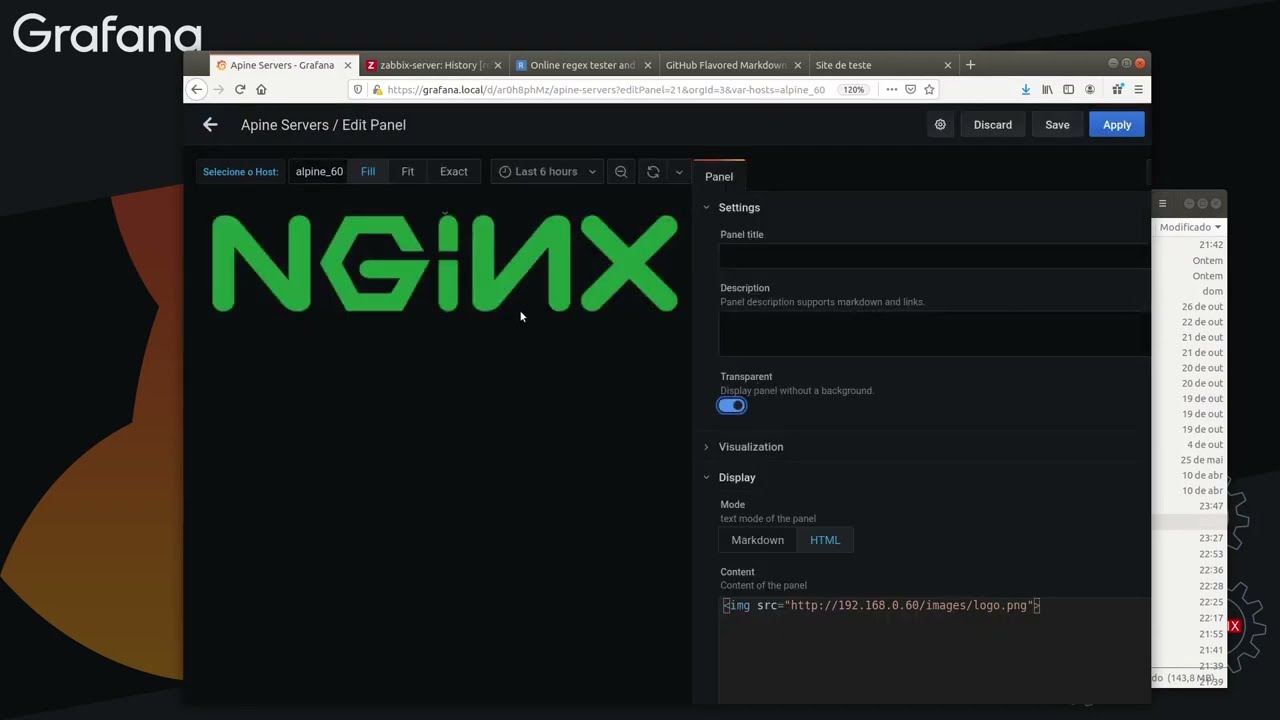Click the Pocket save icon
Viewport: 1280px width, 720px height.
pos(910,89)
